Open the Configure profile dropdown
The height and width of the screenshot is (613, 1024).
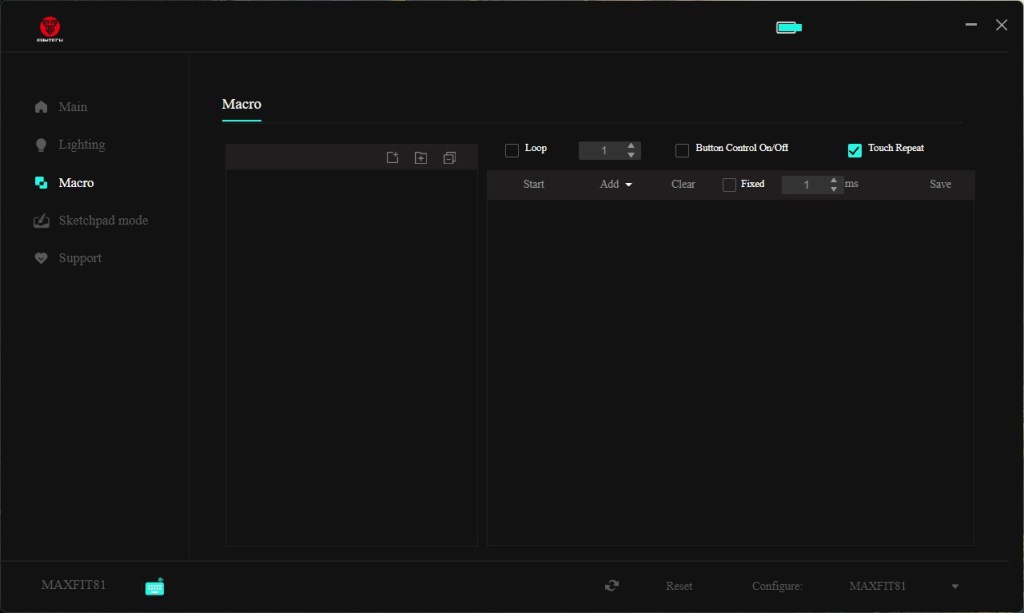(x=954, y=586)
